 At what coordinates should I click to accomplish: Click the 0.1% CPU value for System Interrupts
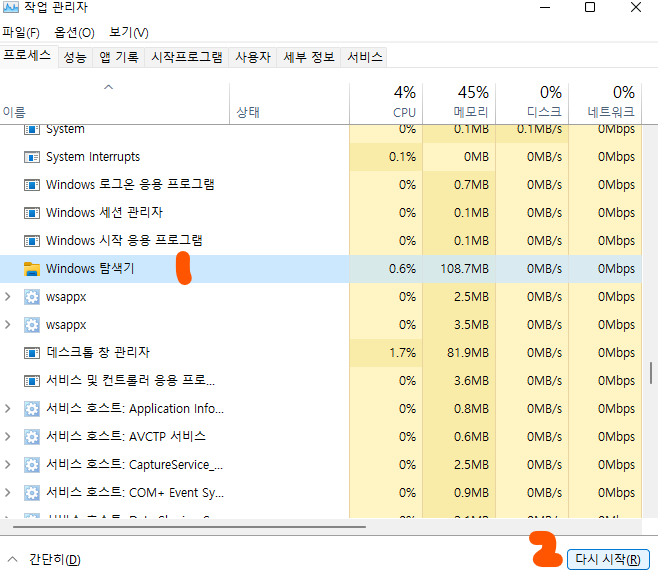click(402, 157)
